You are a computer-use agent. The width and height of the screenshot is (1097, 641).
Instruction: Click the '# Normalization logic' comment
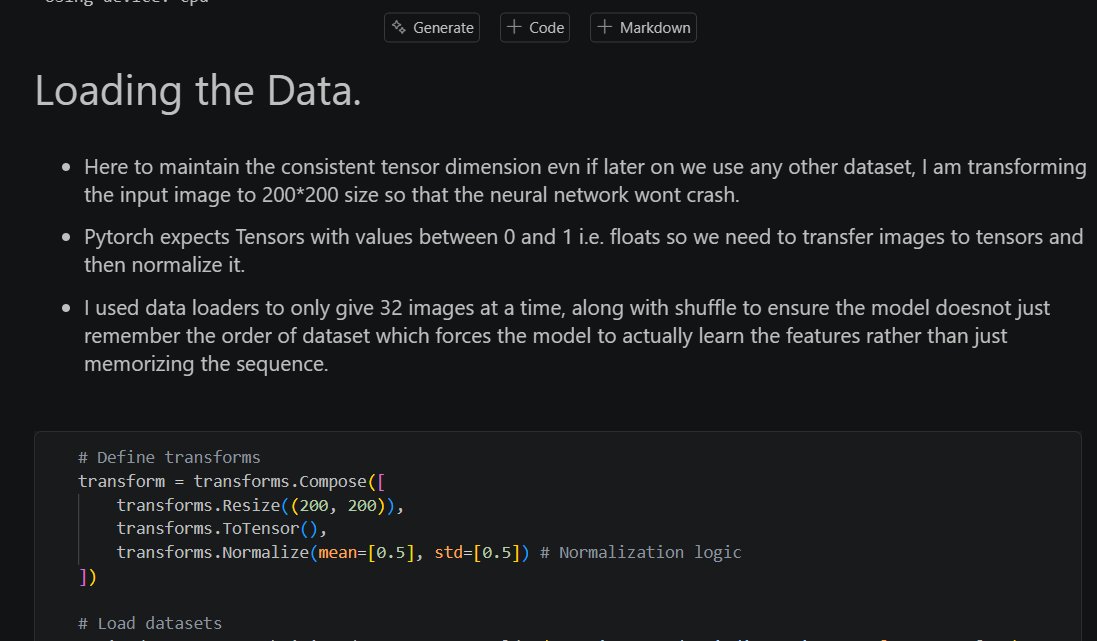(640, 552)
